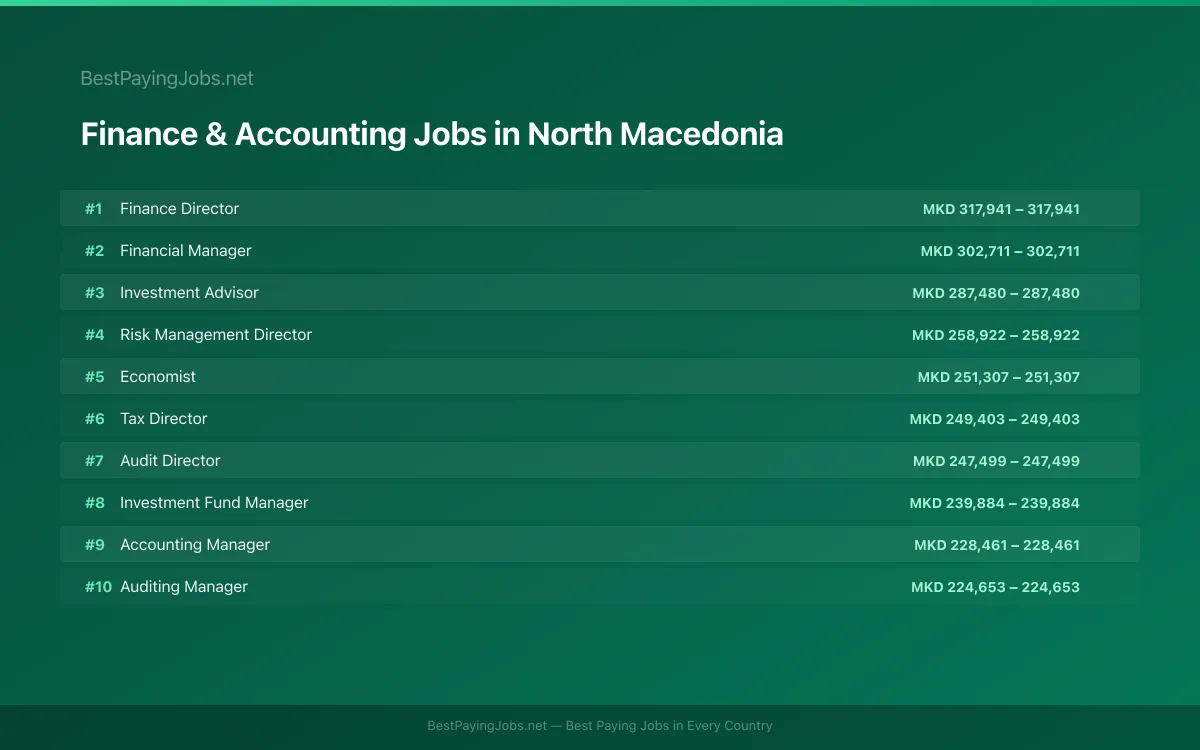Image resolution: width=1200 pixels, height=750 pixels.
Task: Click the #2 rank number
Action: 94,251
